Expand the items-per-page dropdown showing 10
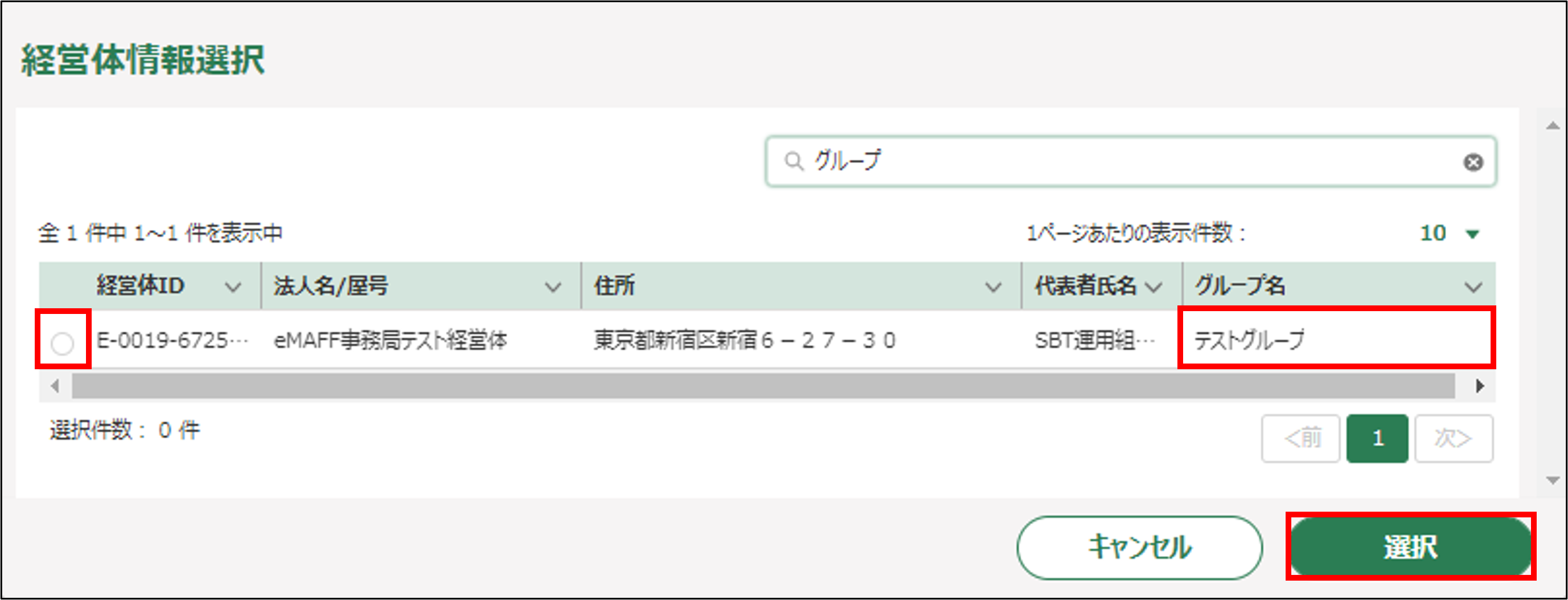The height and width of the screenshot is (600, 1568). pyautogui.click(x=1472, y=234)
